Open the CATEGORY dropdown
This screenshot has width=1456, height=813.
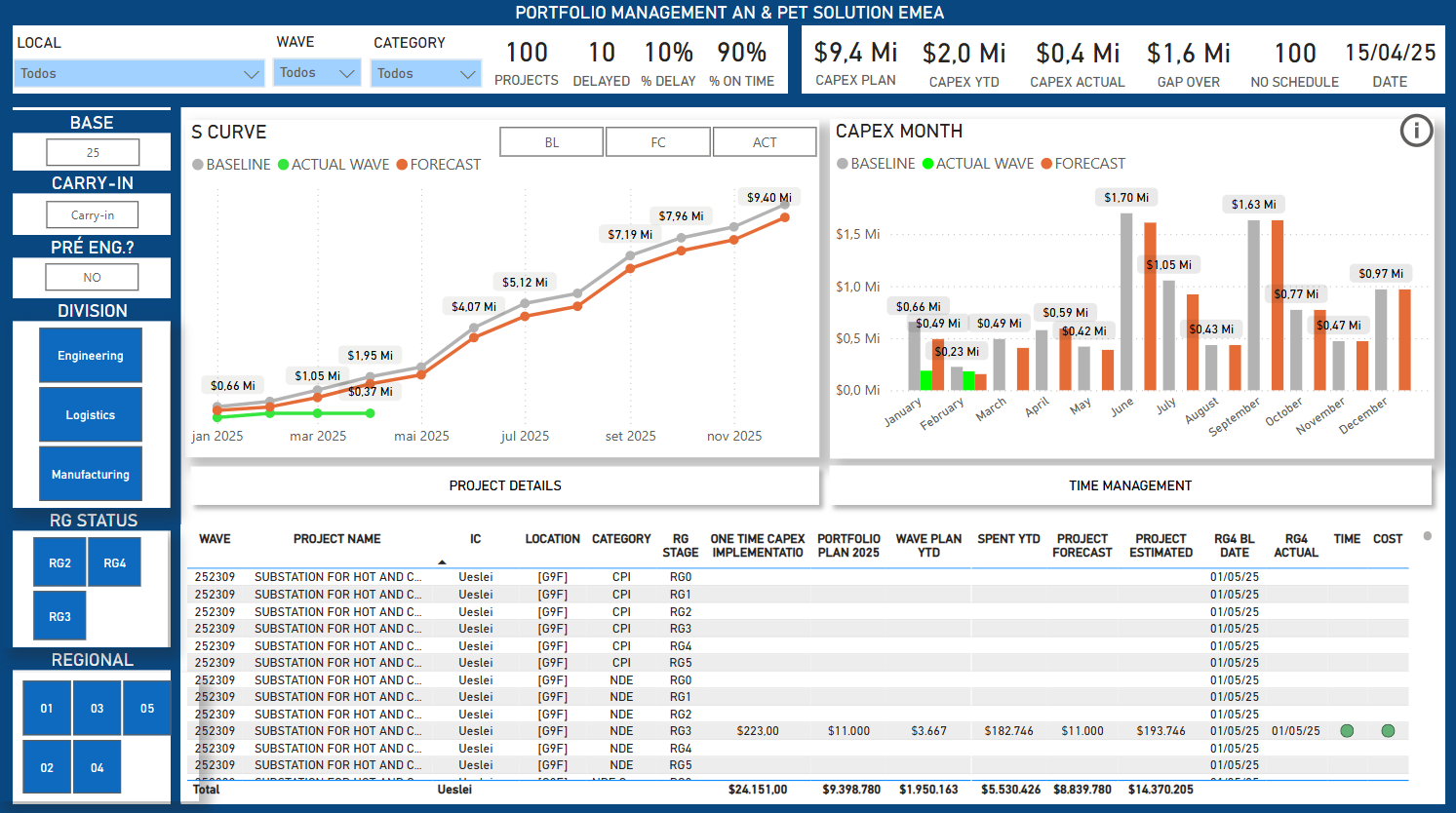[x=426, y=73]
